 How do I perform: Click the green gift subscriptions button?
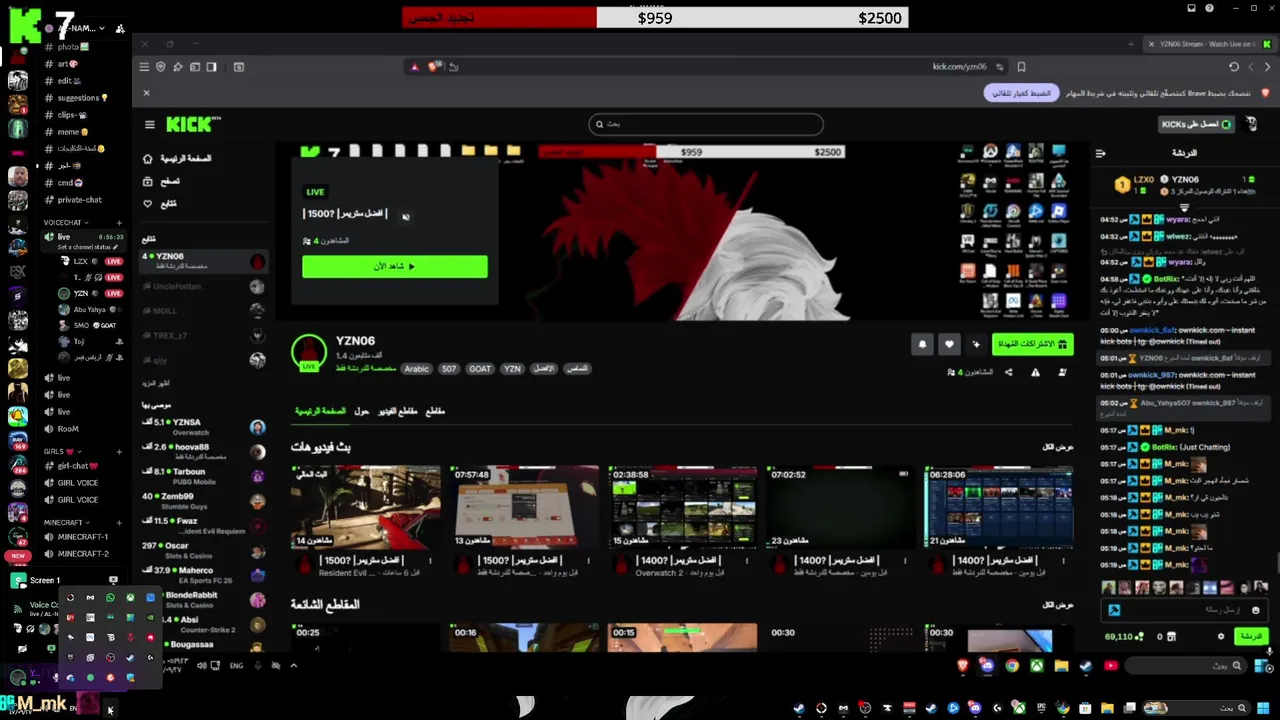(x=1032, y=344)
